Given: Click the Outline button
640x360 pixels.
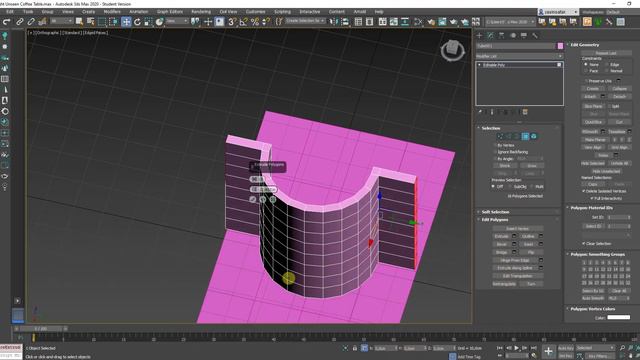Looking at the screenshot, I should [x=528, y=236].
